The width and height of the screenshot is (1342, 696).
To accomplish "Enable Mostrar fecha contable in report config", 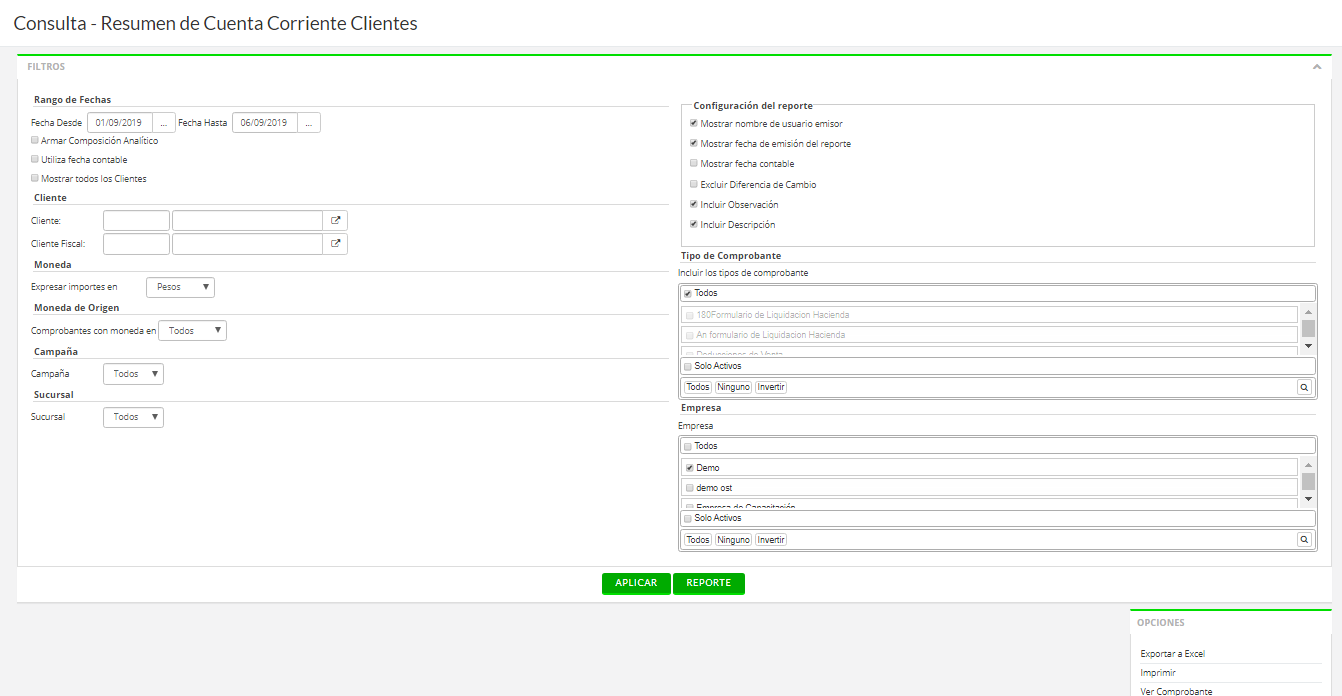I will tap(694, 163).
